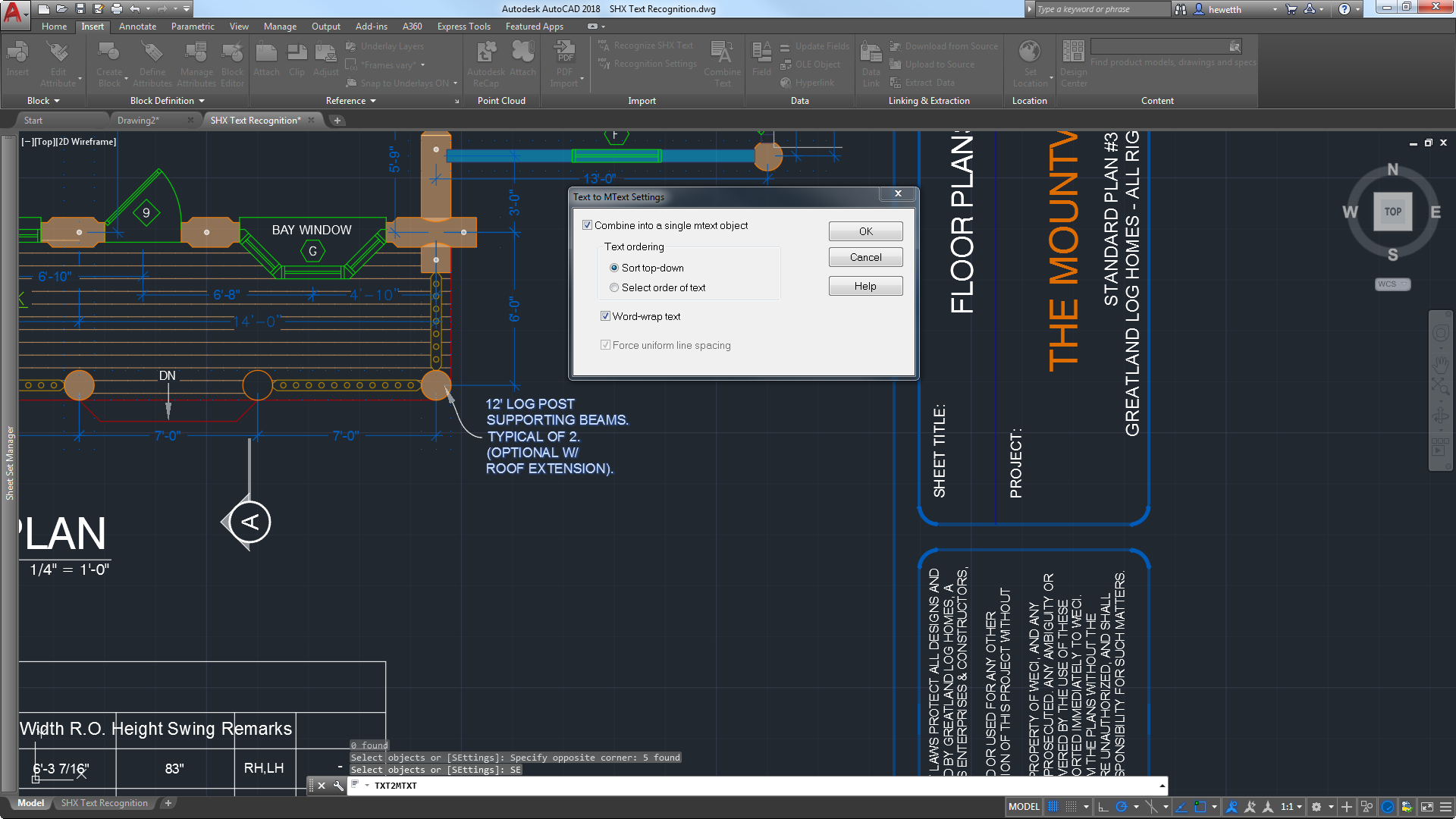Open the Annotate ribbon tab
Screen dimensions: 1456x819
point(137,27)
